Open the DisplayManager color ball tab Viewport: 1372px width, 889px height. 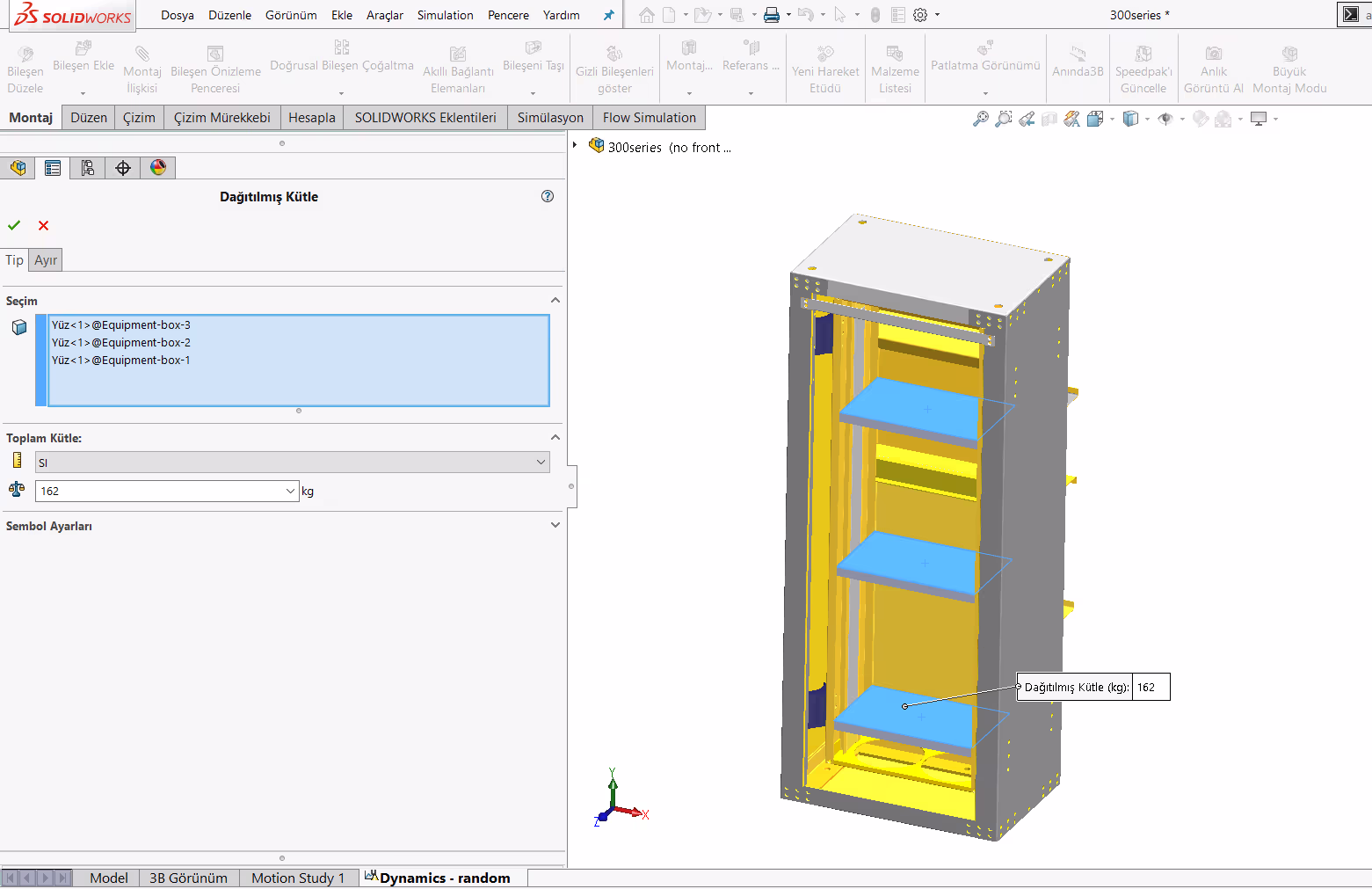[x=158, y=168]
